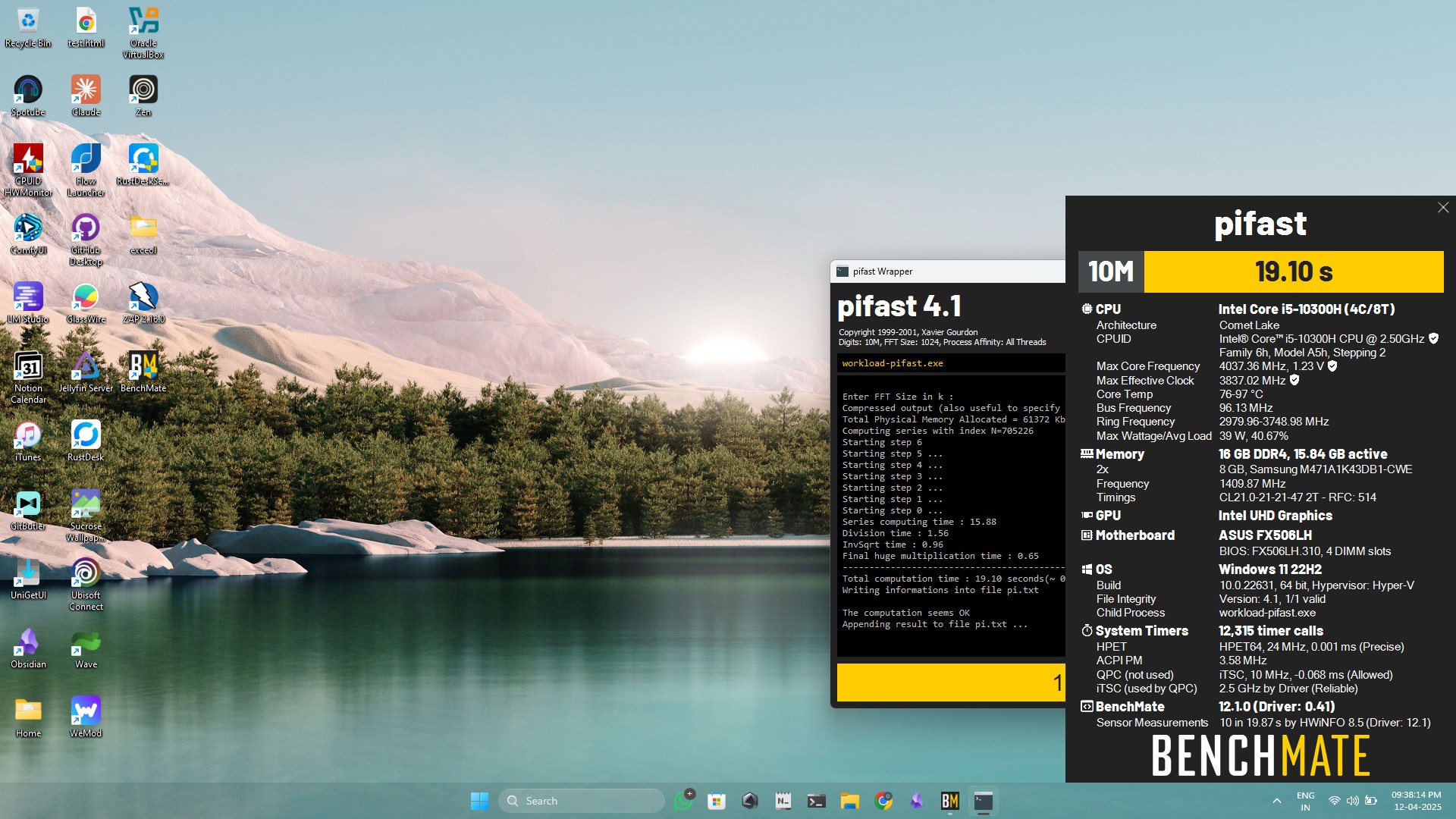The width and height of the screenshot is (1456, 819).
Task: Open Microsoft Store from the taskbar
Action: [x=717, y=801]
